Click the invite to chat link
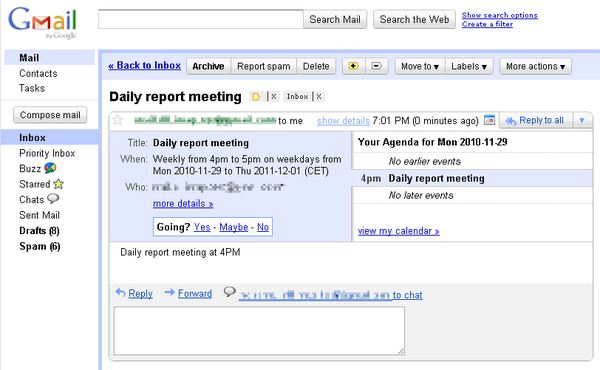 coord(331,295)
